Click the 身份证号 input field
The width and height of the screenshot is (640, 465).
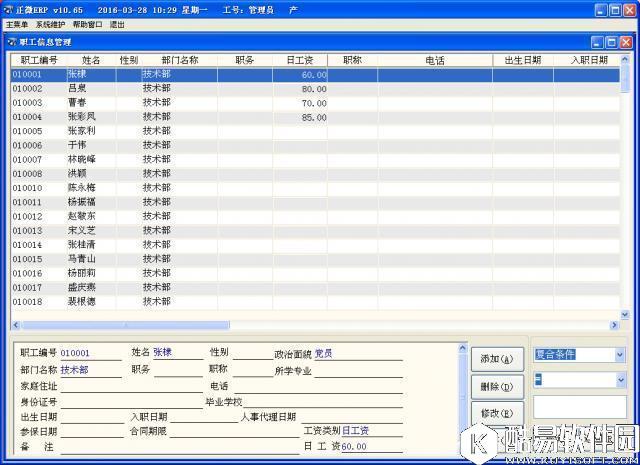pyautogui.click(x=131, y=402)
